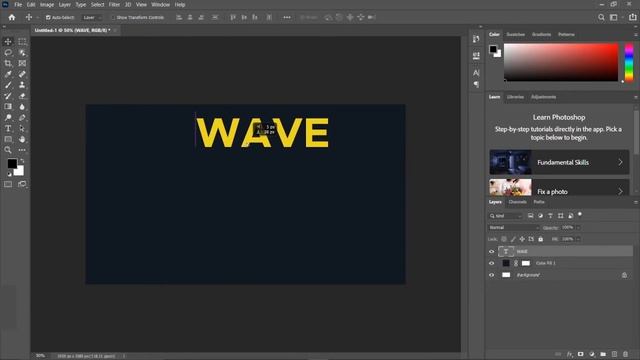Viewport: 640px width, 360px height.
Task: Select the Rectangular Marquee tool
Action: pyautogui.click(x=22, y=42)
